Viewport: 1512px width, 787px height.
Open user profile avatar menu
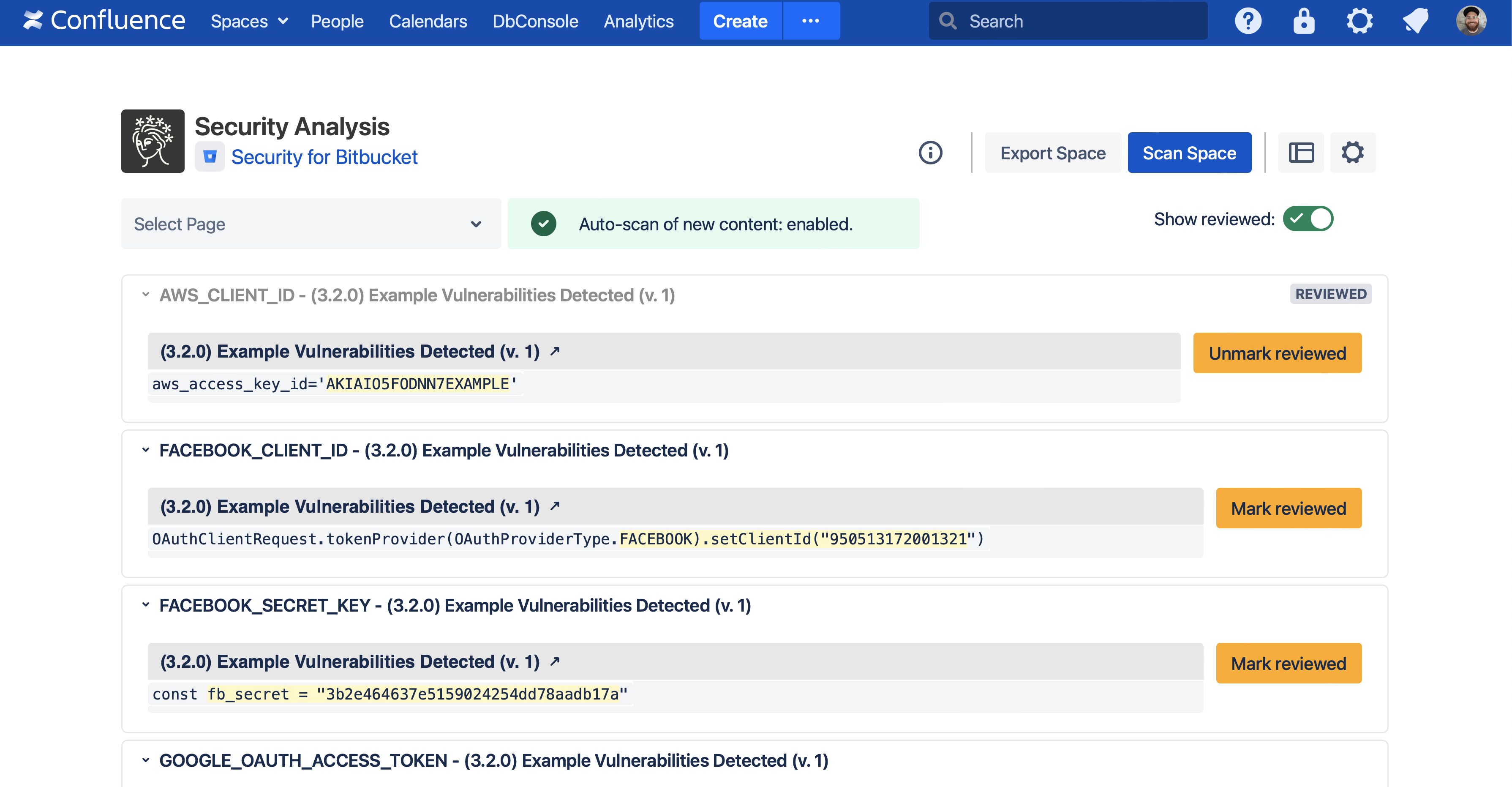coord(1471,21)
